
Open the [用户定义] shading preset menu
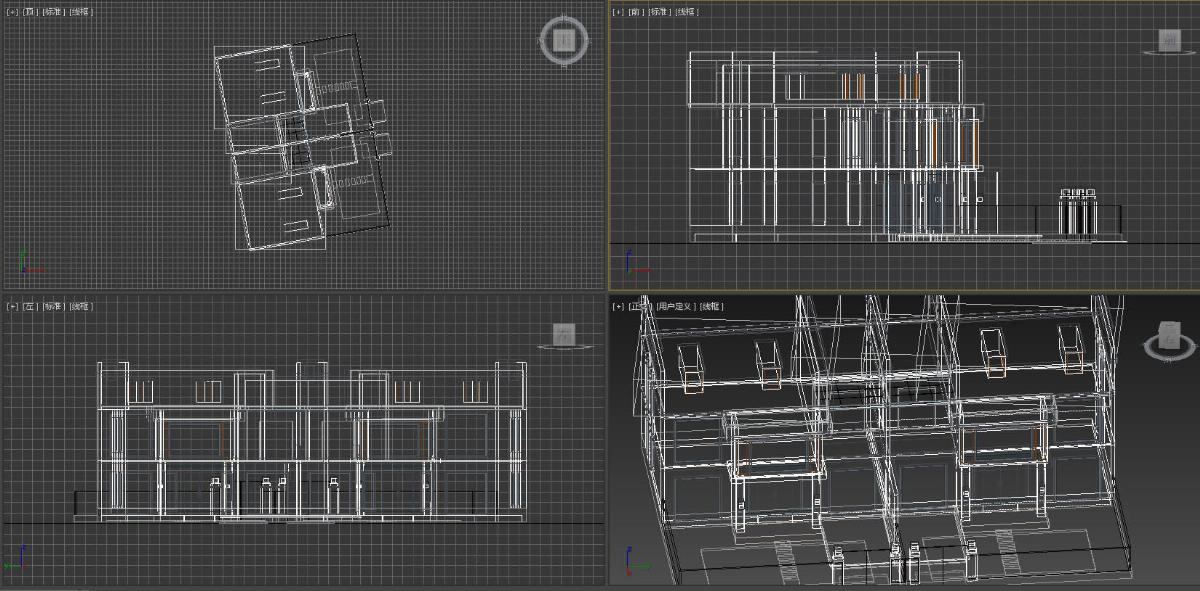(675, 306)
